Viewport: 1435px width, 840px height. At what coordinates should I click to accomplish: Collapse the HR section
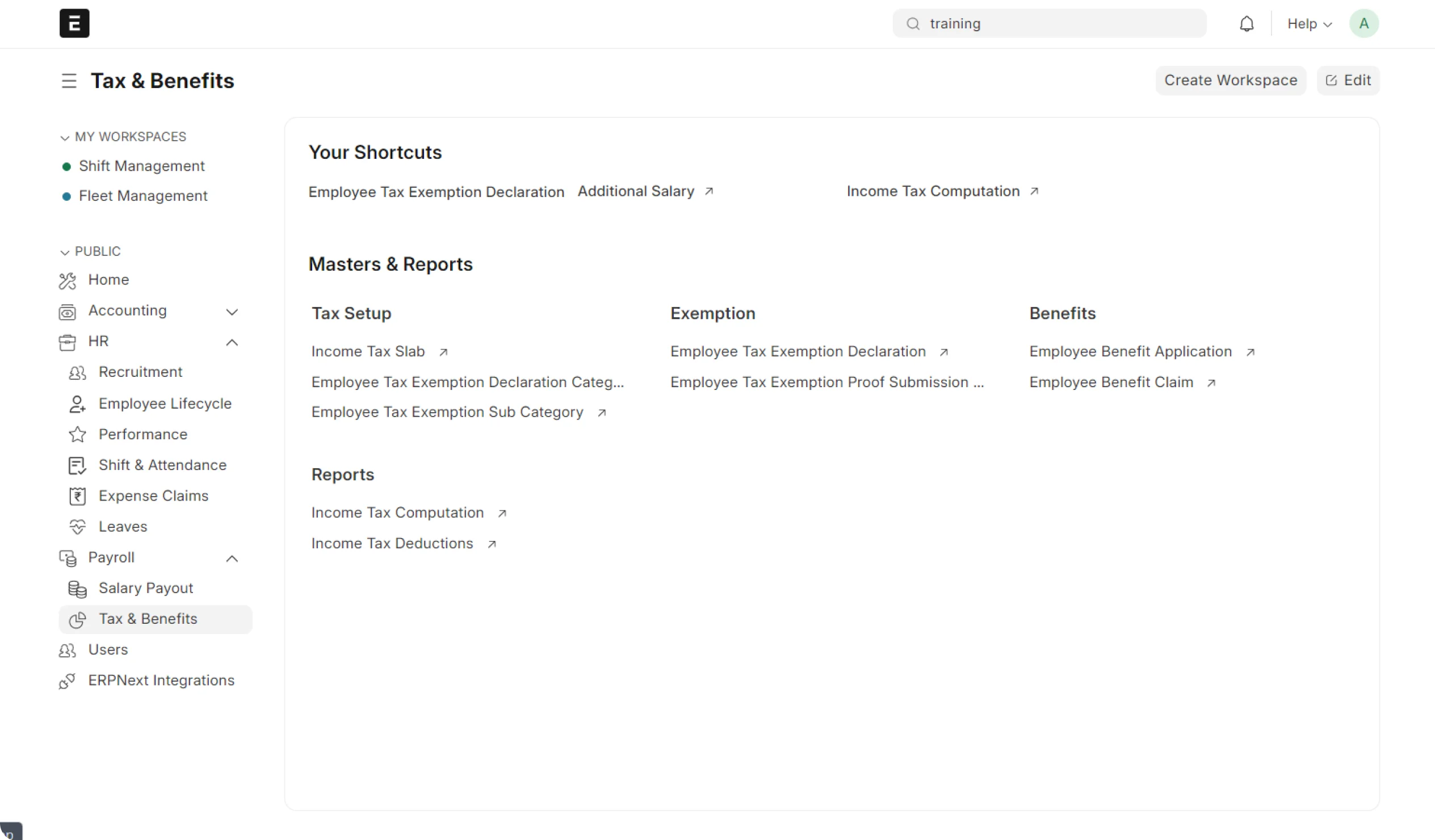232,342
